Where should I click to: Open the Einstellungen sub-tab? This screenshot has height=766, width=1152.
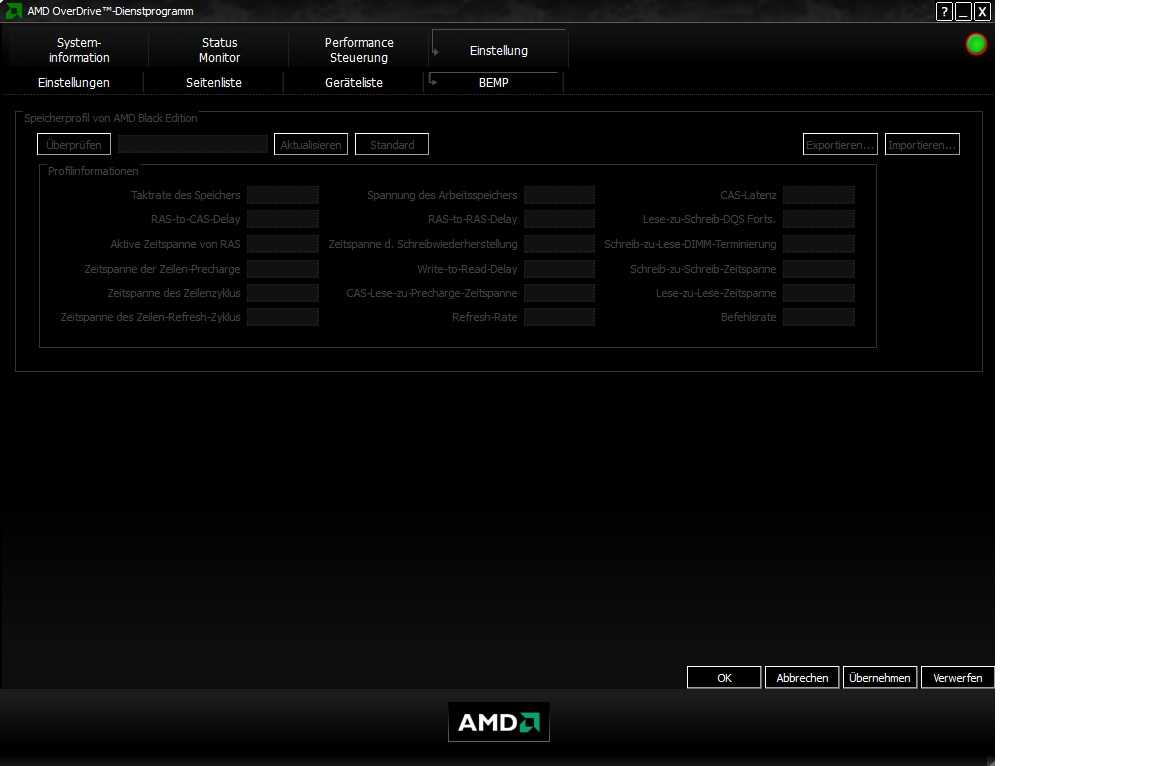(73, 82)
